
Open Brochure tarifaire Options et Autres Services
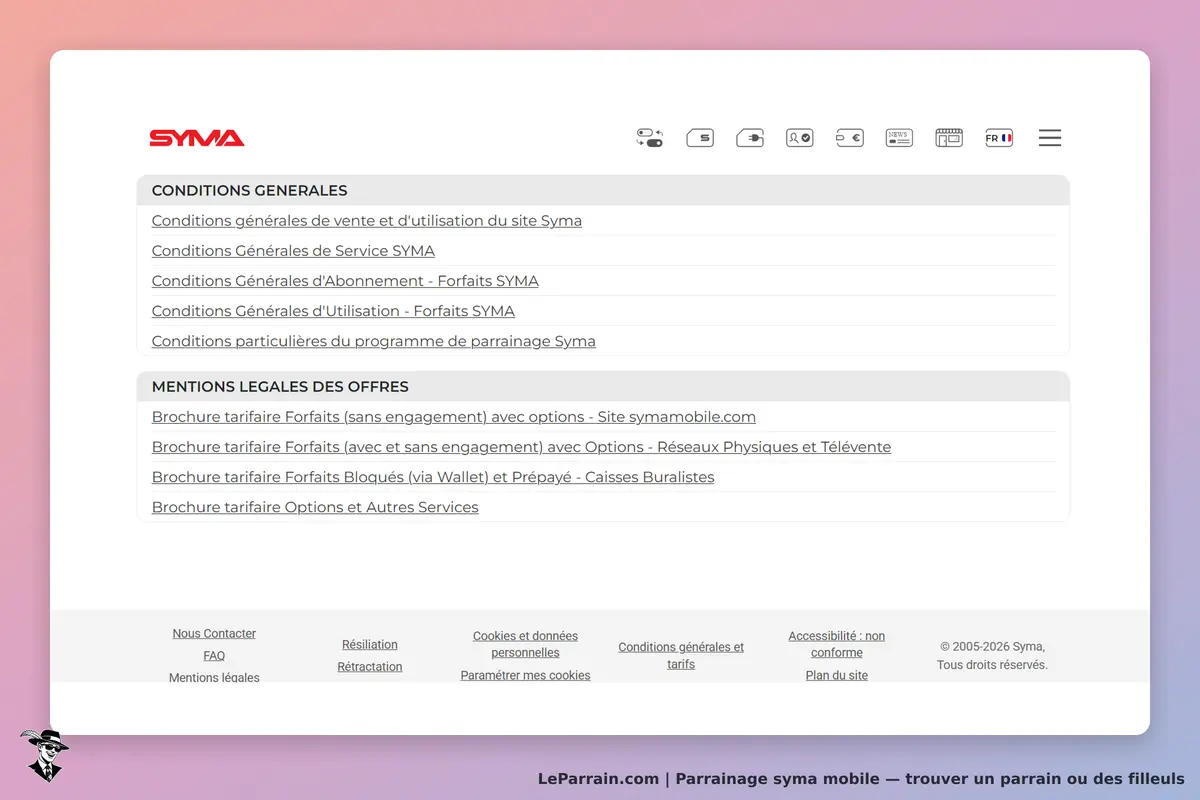pyautogui.click(x=315, y=507)
